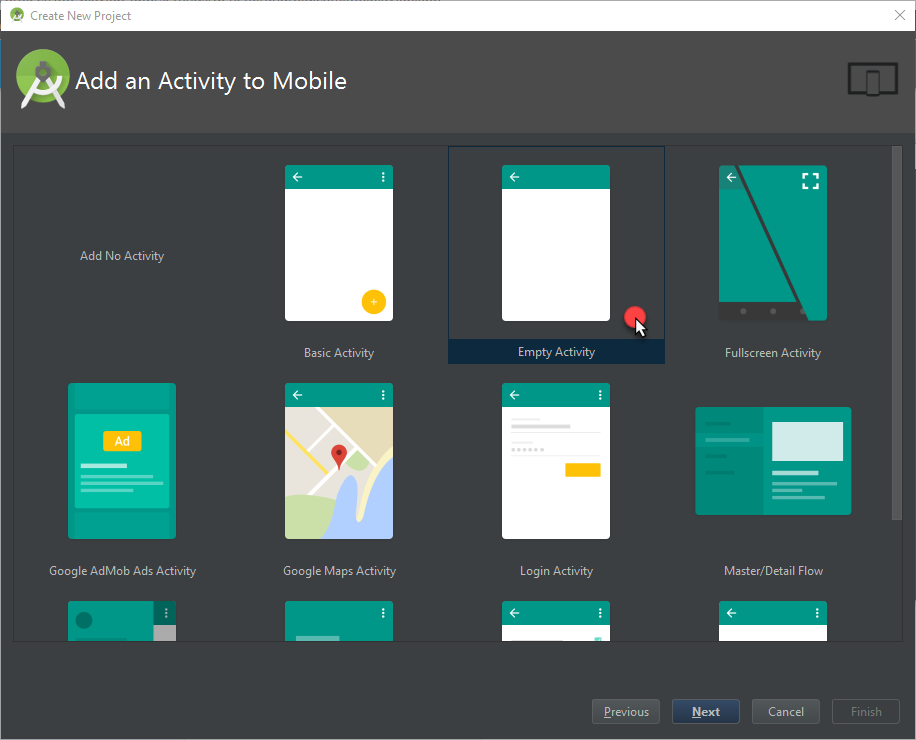Click the overflow dots in Basic Activity preview

coord(383,177)
